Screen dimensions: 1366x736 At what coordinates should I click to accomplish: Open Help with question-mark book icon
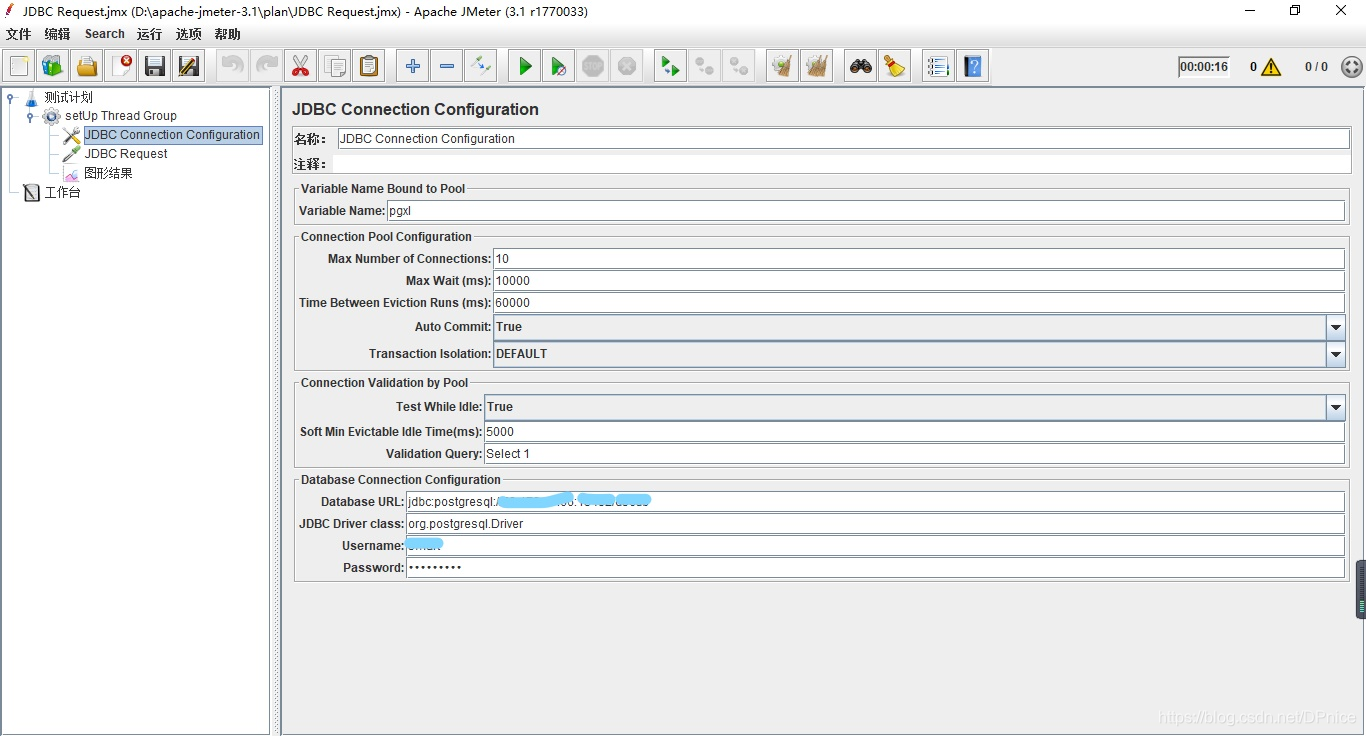[973, 67]
